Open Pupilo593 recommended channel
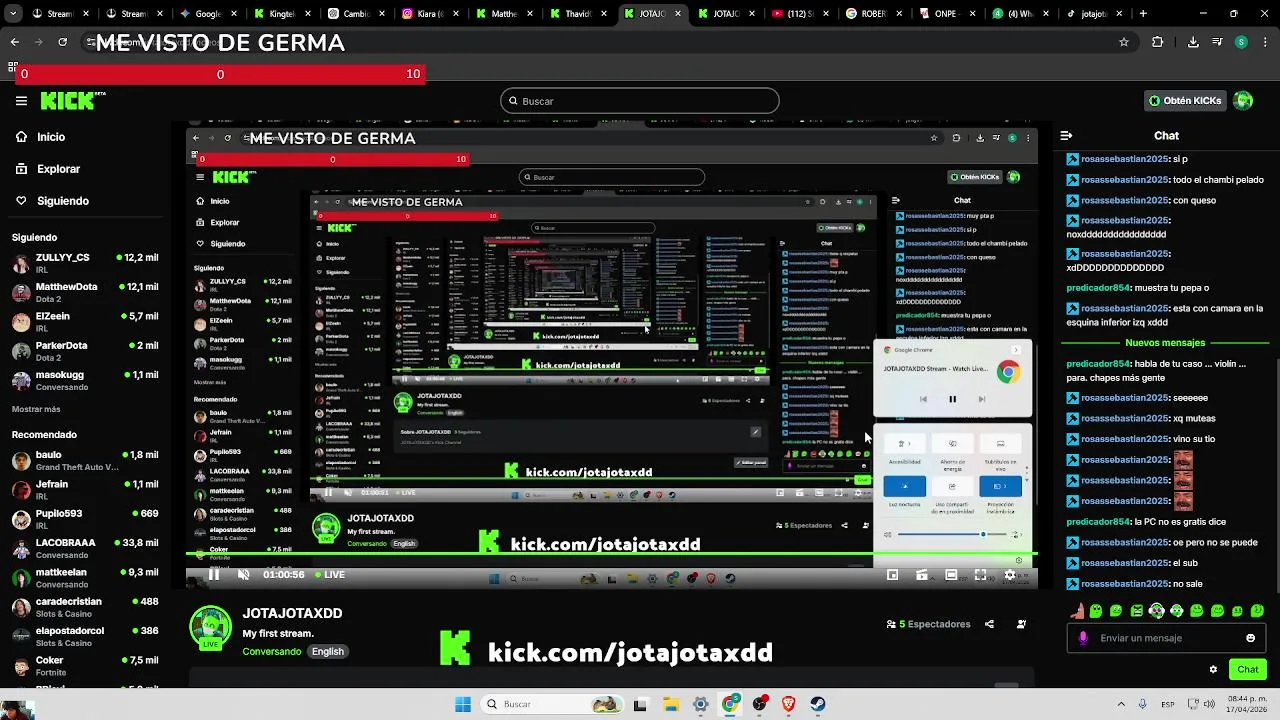Image resolution: width=1280 pixels, height=720 pixels. pos(85,519)
